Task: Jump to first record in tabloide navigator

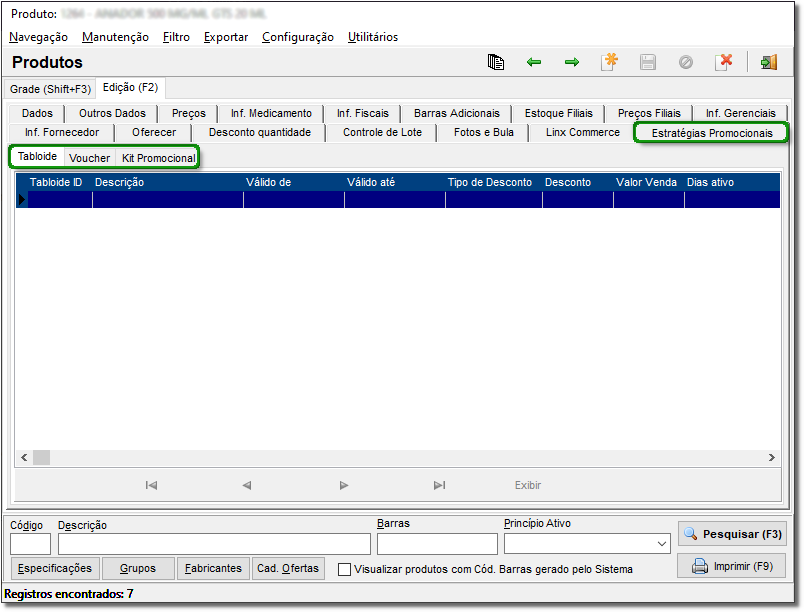Action: pos(151,485)
